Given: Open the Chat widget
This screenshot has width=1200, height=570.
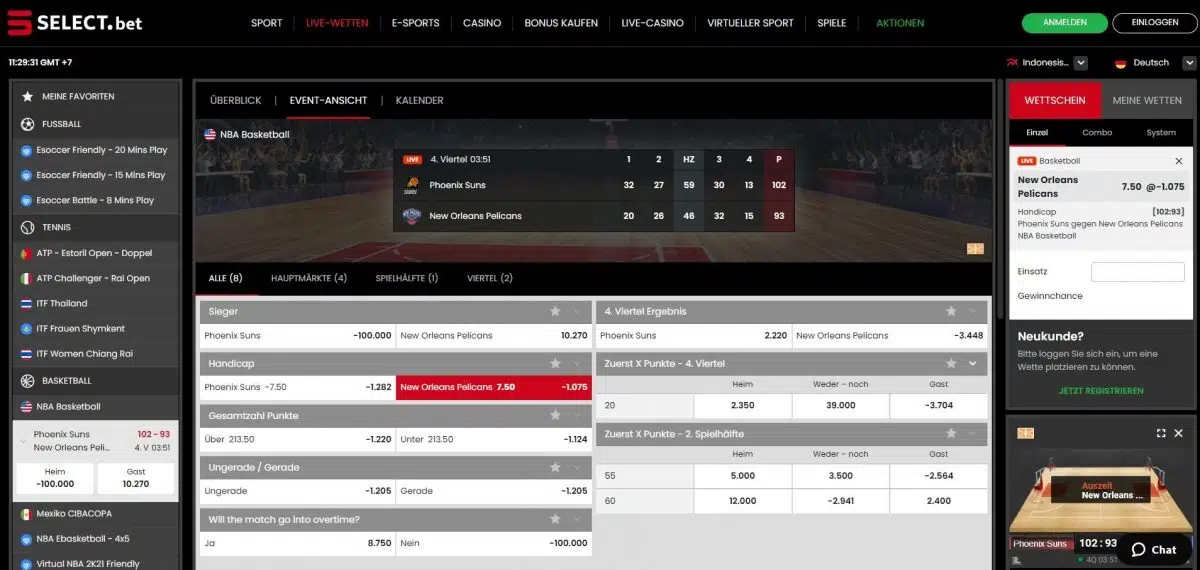Looking at the screenshot, I should 1153,549.
